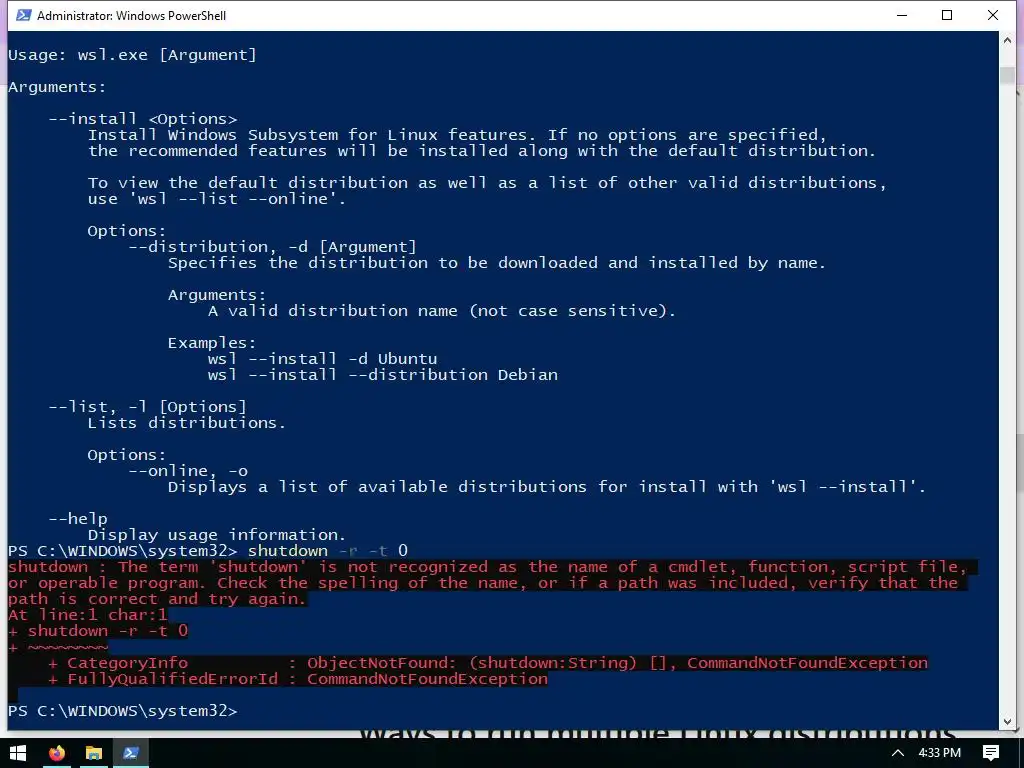The height and width of the screenshot is (768, 1024).
Task: Click 'Specifies the distribution to be downloaded' line
Action: click(x=497, y=263)
